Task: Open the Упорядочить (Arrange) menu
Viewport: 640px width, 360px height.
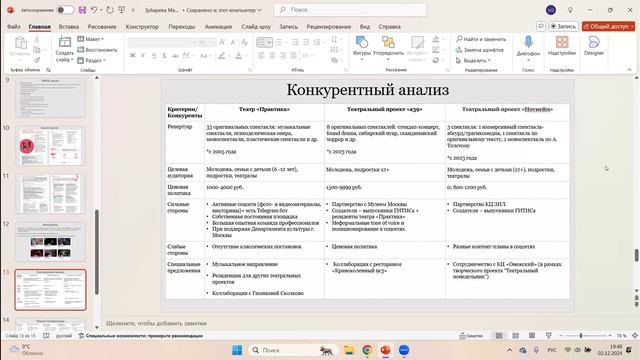Action: 388,49
